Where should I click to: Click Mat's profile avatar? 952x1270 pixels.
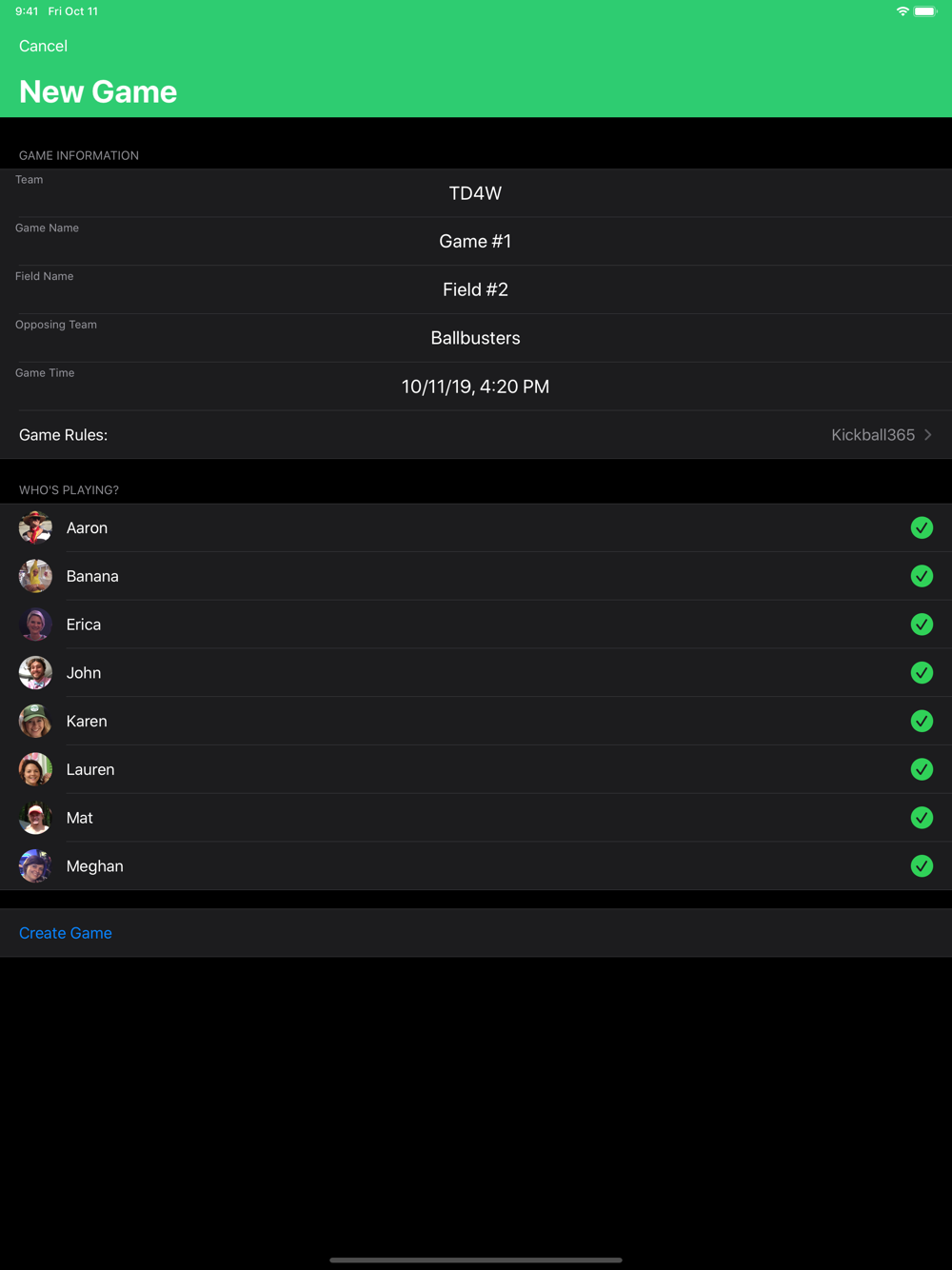[35, 818]
